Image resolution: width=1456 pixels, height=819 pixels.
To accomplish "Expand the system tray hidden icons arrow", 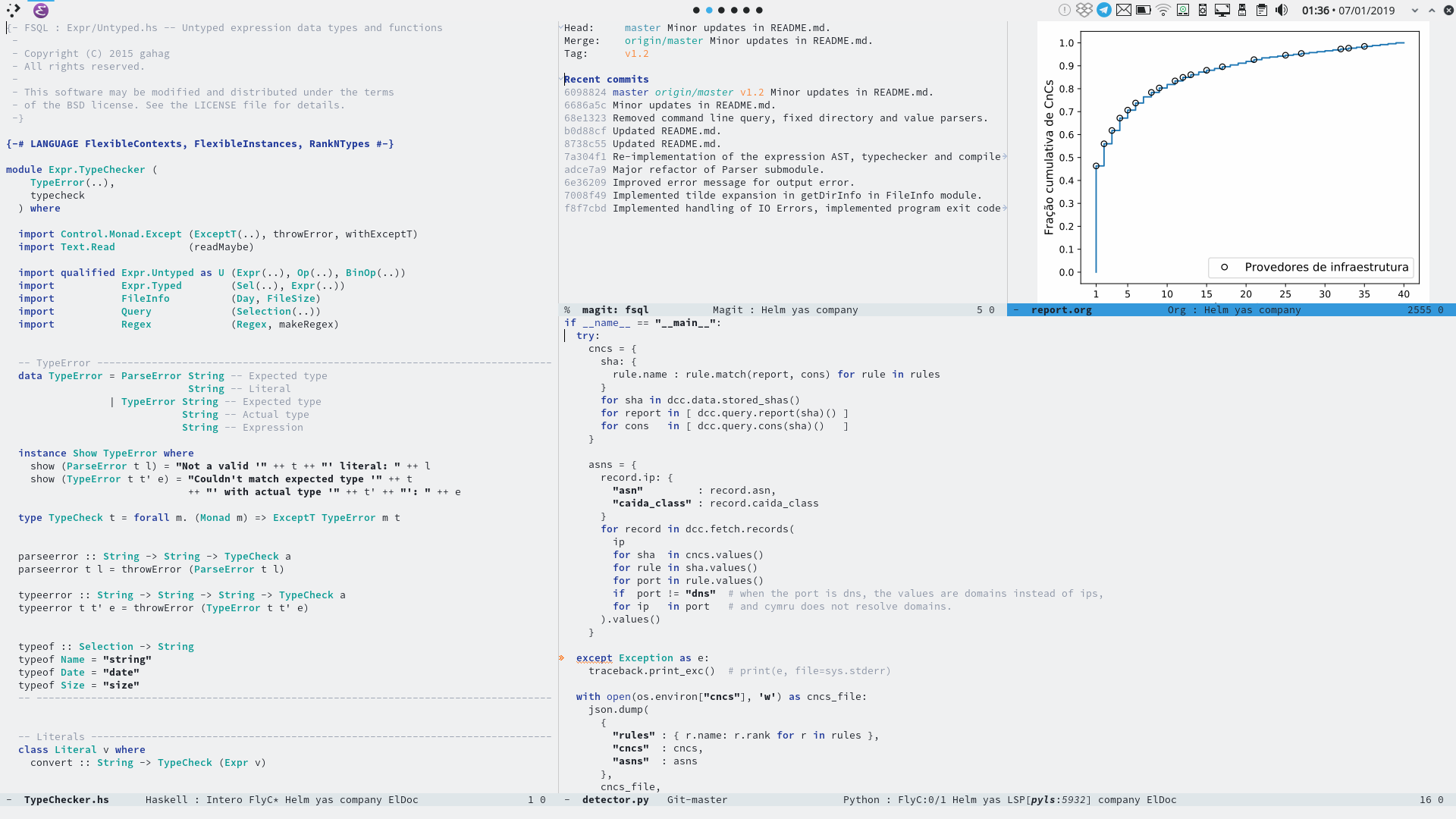I will 1414,11.
